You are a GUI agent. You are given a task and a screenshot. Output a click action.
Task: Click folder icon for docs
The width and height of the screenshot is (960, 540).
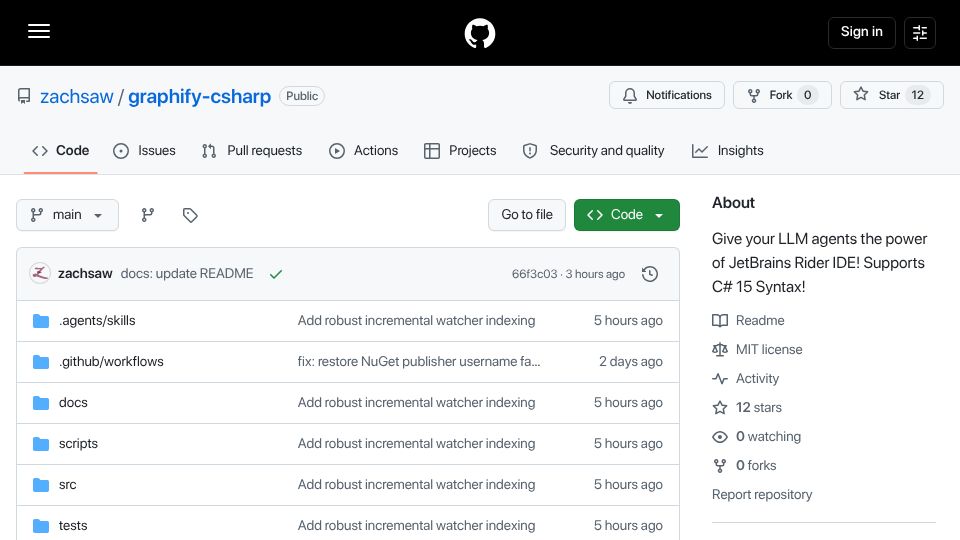tap(41, 403)
